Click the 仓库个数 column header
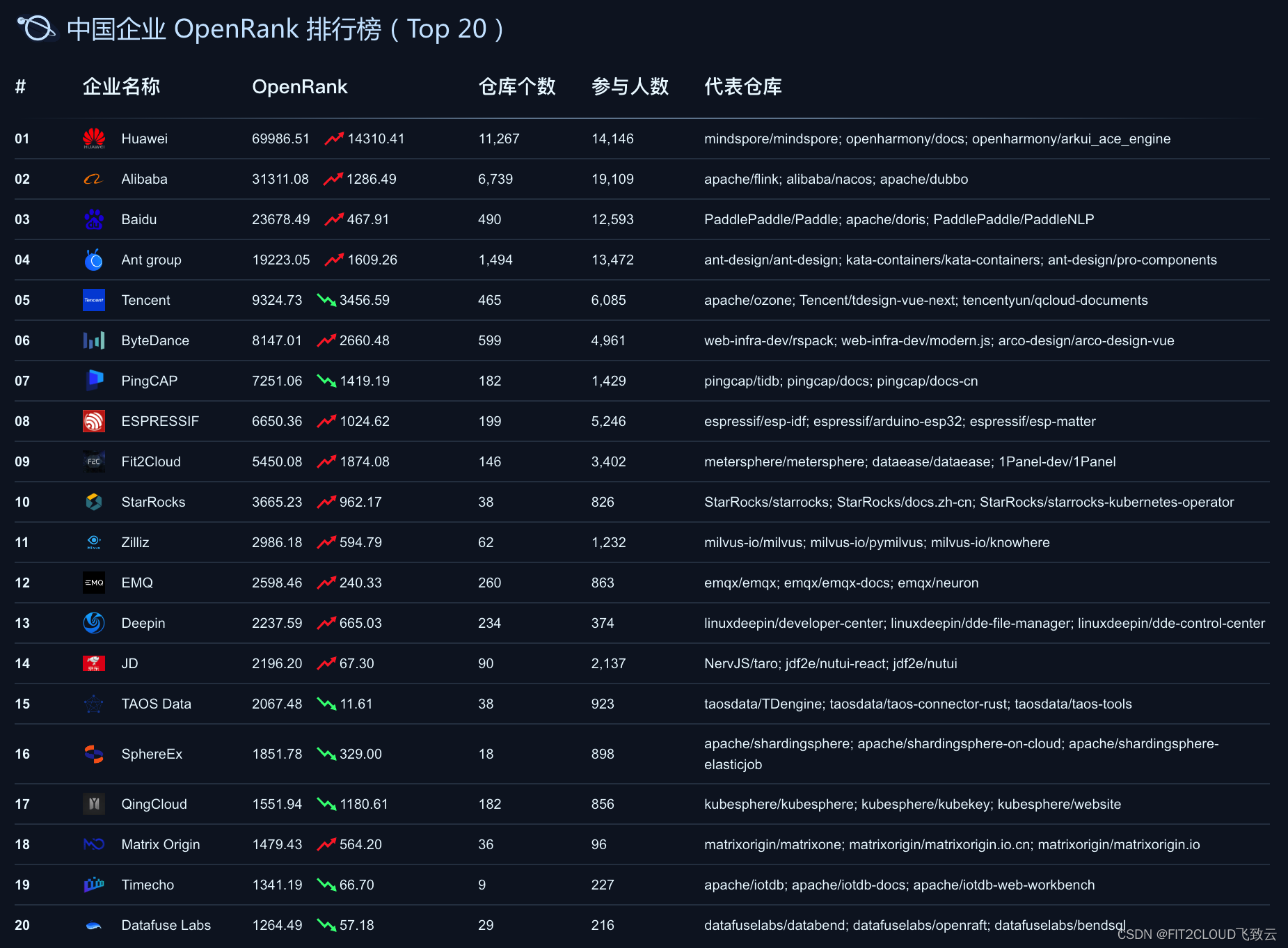This screenshot has width=1288, height=948. tap(517, 86)
